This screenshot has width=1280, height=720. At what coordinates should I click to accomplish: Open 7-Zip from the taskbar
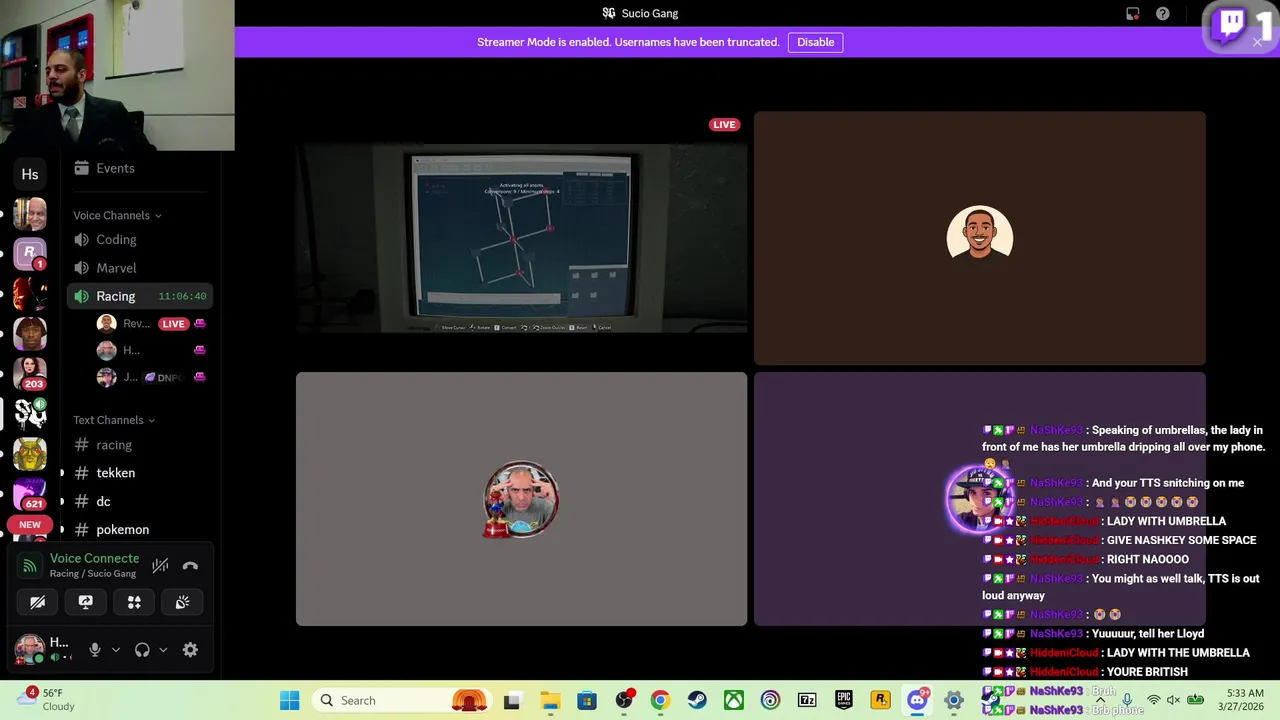(807, 700)
